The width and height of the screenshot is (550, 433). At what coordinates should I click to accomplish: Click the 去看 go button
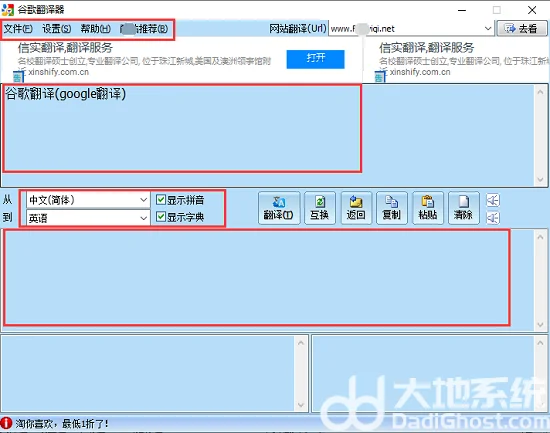point(522,28)
